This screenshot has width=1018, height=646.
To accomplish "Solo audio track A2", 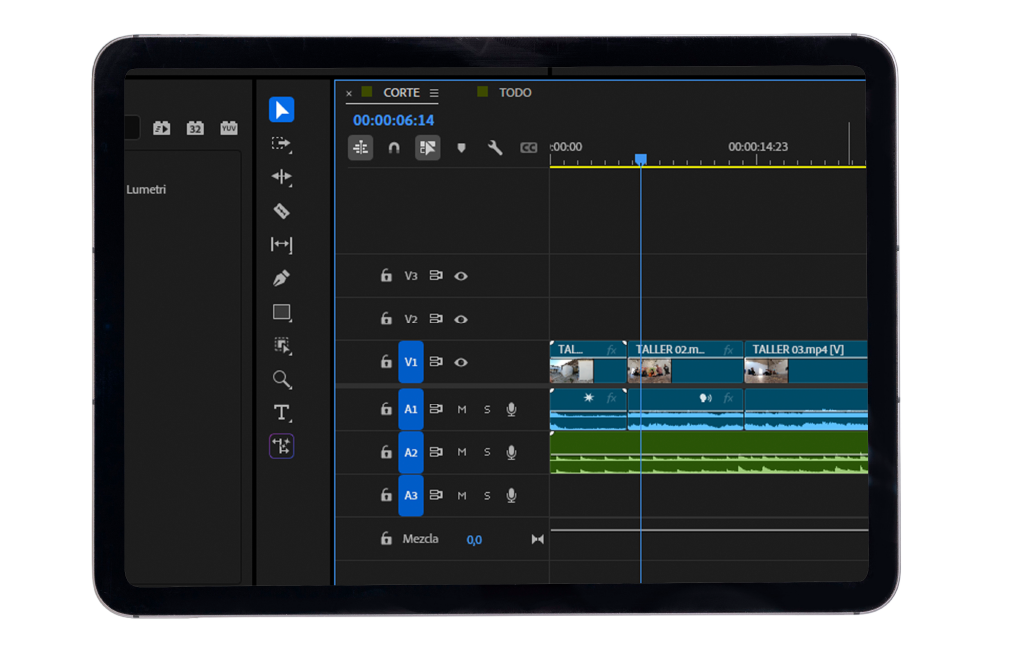I will pos(487,452).
